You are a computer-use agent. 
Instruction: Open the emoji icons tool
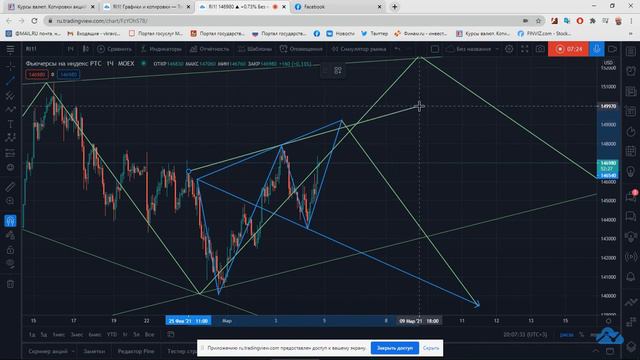pos(10,167)
